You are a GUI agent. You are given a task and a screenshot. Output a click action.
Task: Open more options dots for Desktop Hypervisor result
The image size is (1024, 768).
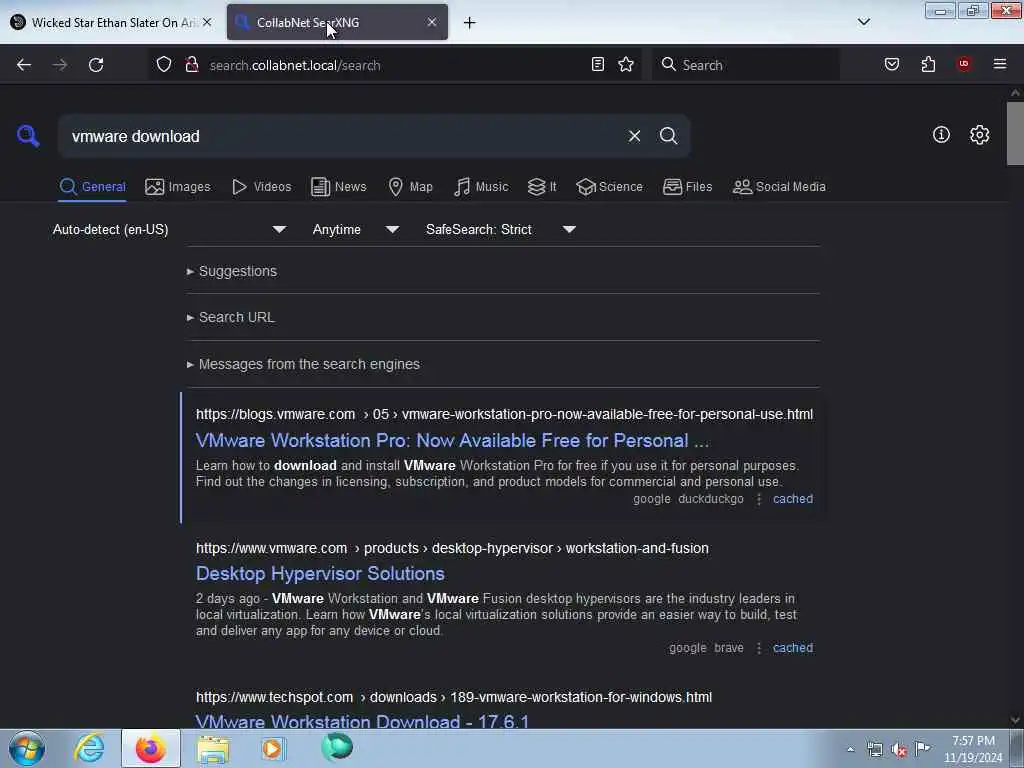tap(758, 648)
